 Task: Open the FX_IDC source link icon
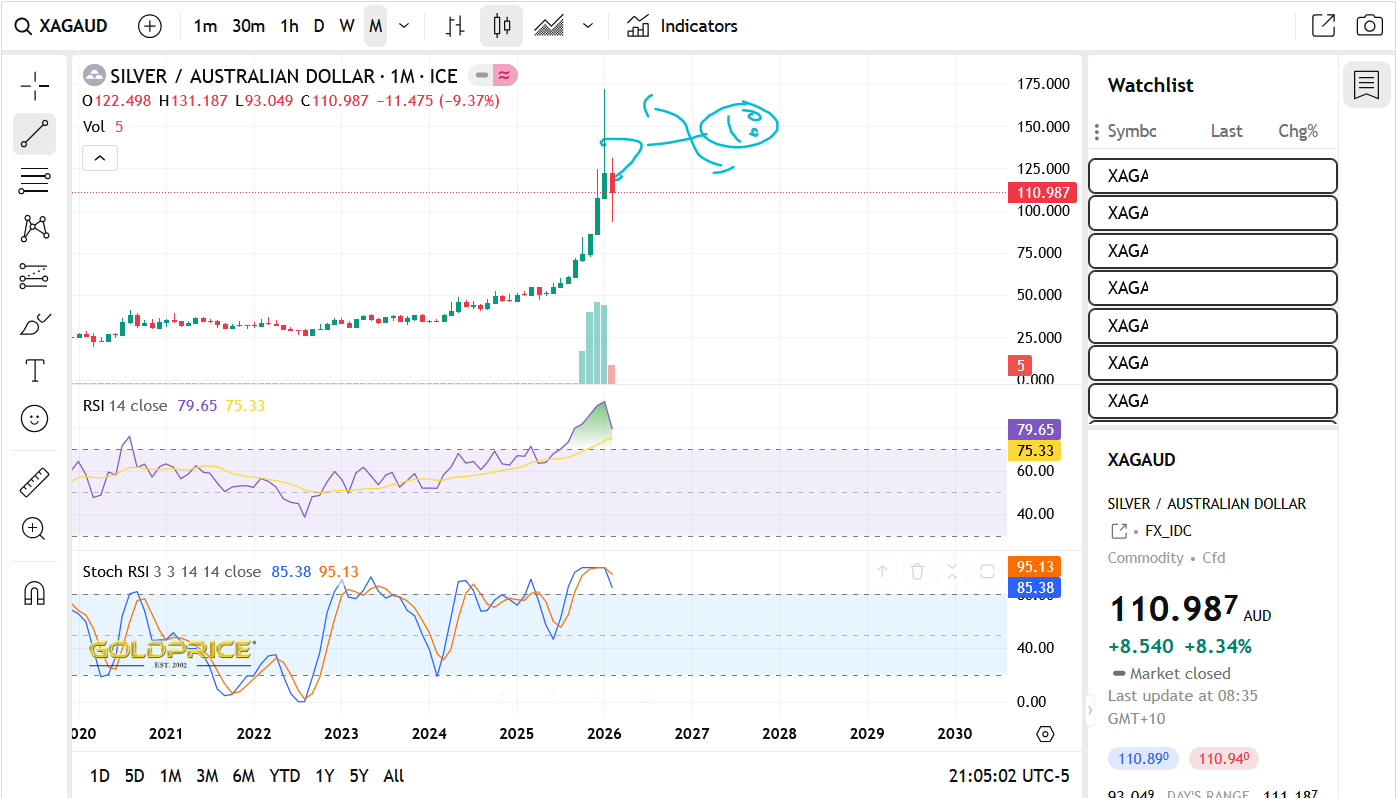click(x=1119, y=531)
